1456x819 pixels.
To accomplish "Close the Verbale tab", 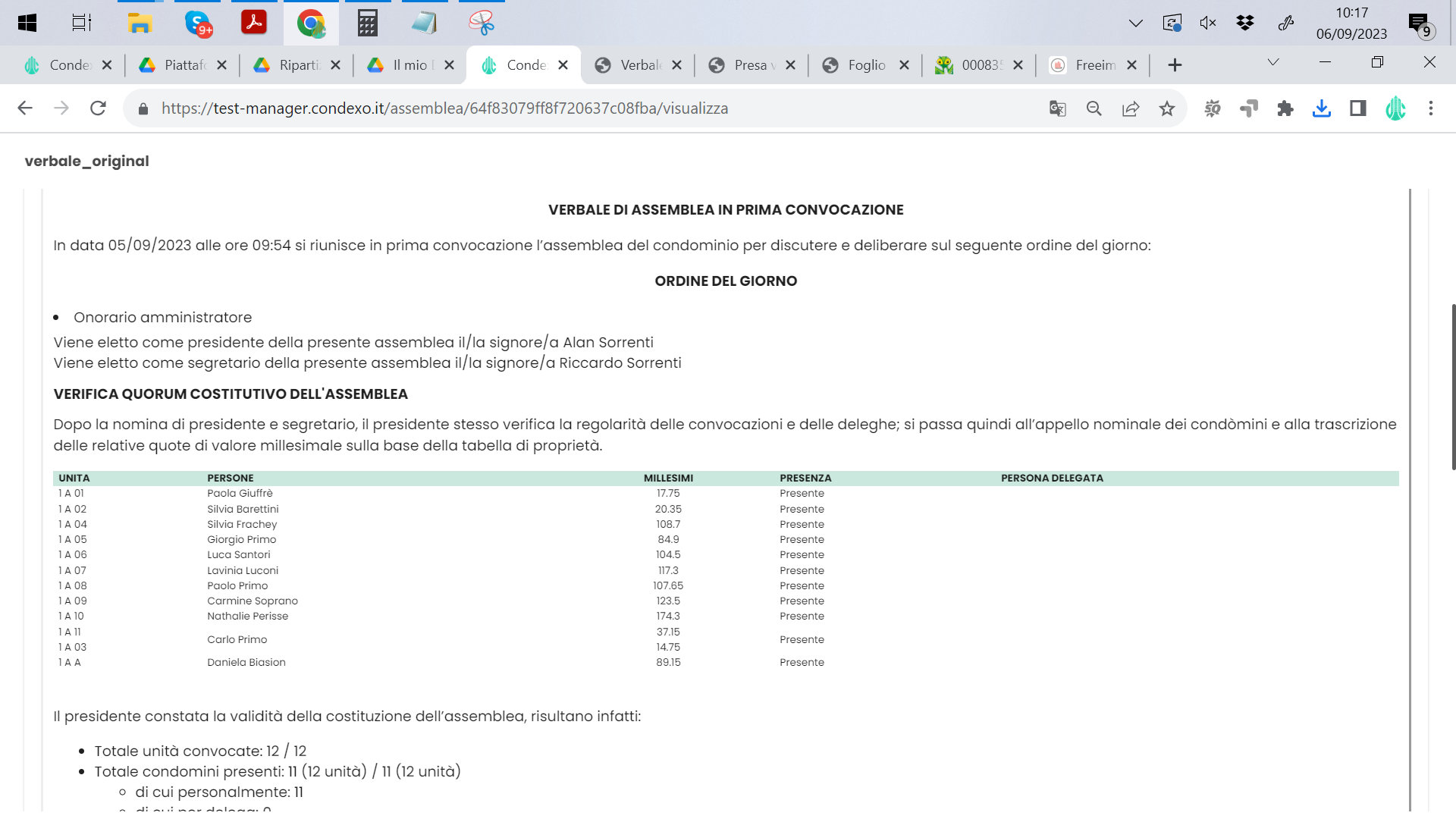I will (x=676, y=65).
